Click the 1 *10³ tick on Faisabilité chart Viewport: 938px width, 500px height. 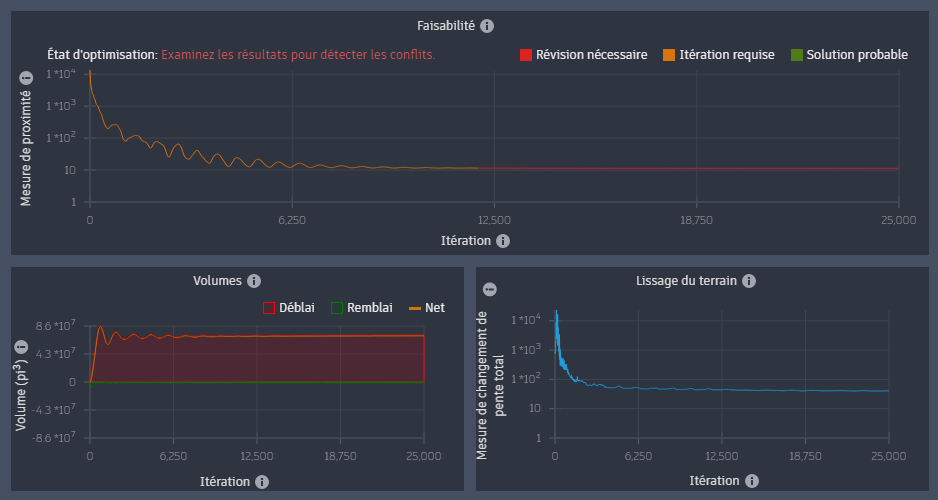(61, 106)
